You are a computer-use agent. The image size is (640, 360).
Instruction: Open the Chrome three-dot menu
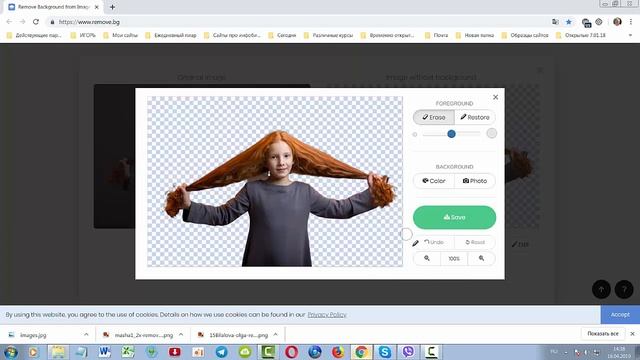(631, 22)
